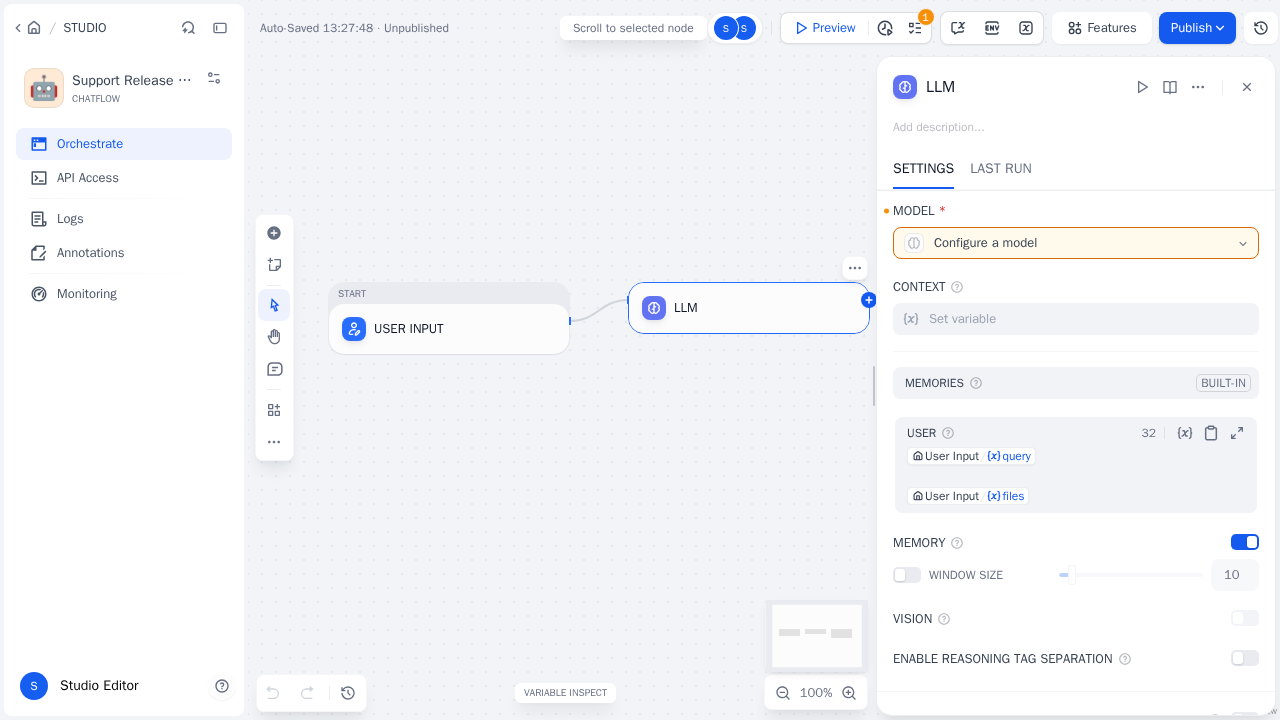Run the LLM node with the play icon

tap(1142, 87)
